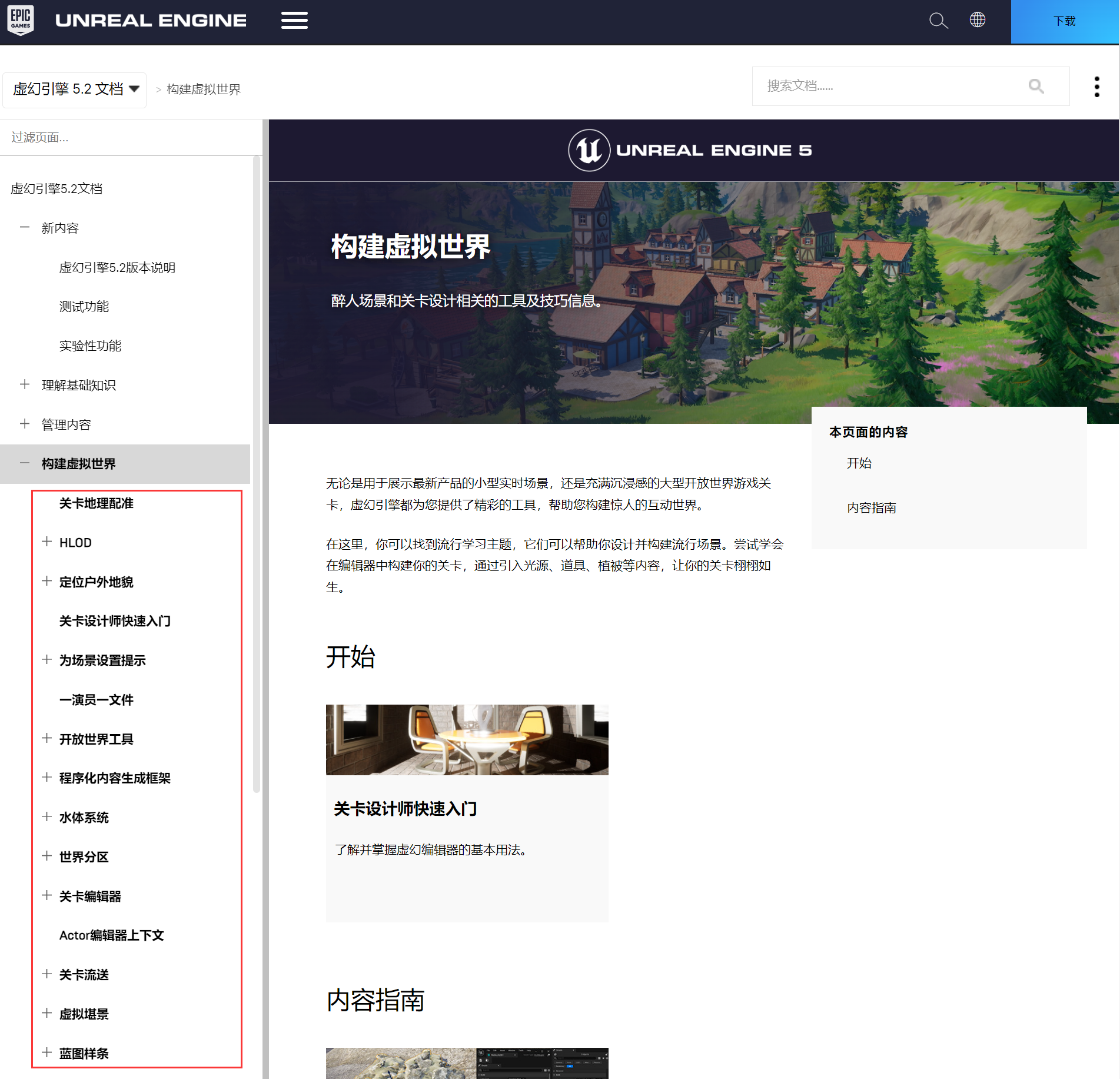Click the 构建虚拟世界 breadcrumb item
The height and width of the screenshot is (1079, 1120).
tap(203, 89)
